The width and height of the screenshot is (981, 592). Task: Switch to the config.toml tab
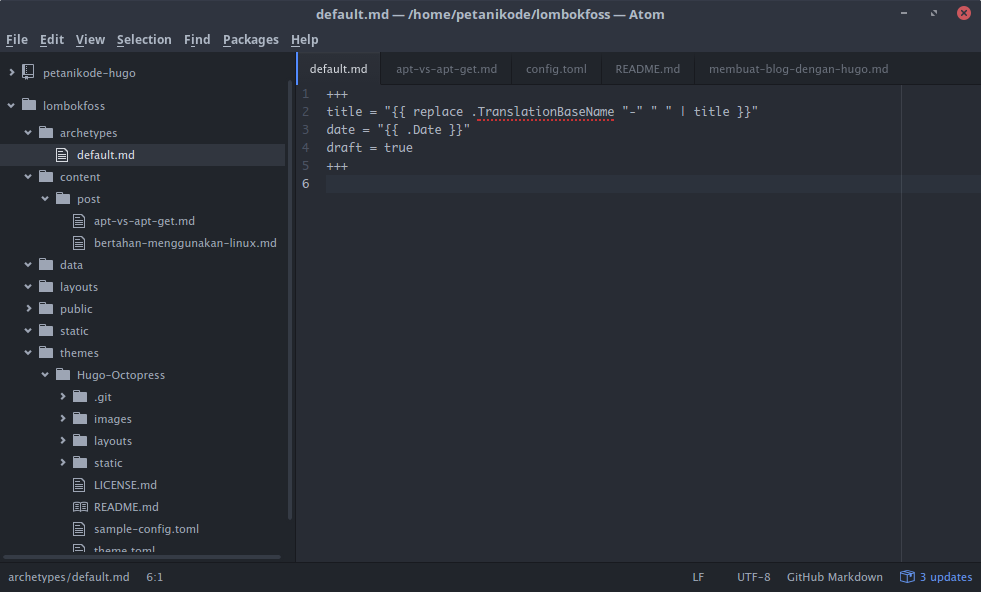pos(556,69)
